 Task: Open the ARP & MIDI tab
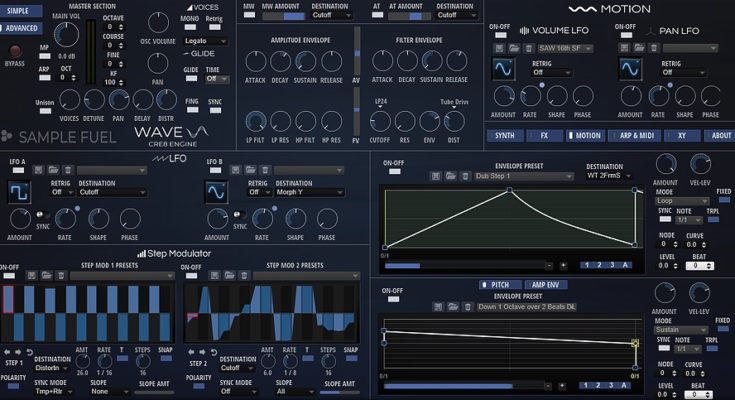[637, 135]
